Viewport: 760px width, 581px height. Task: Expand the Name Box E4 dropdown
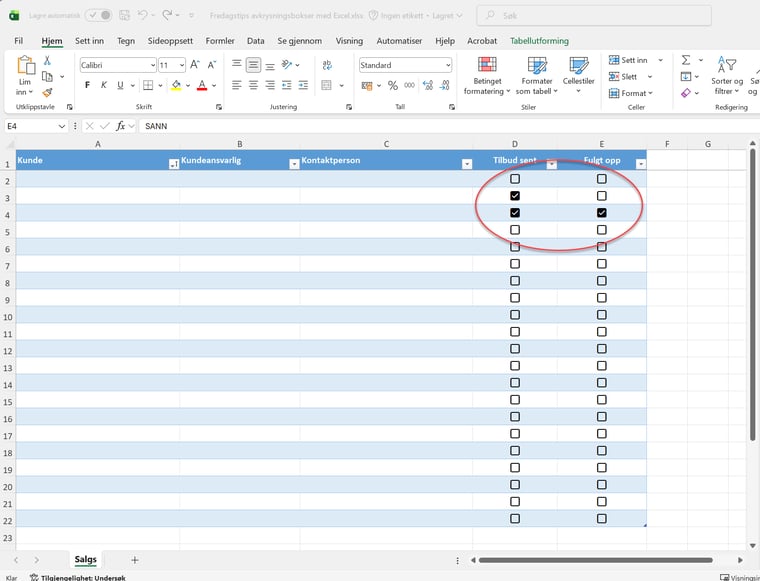[62, 126]
